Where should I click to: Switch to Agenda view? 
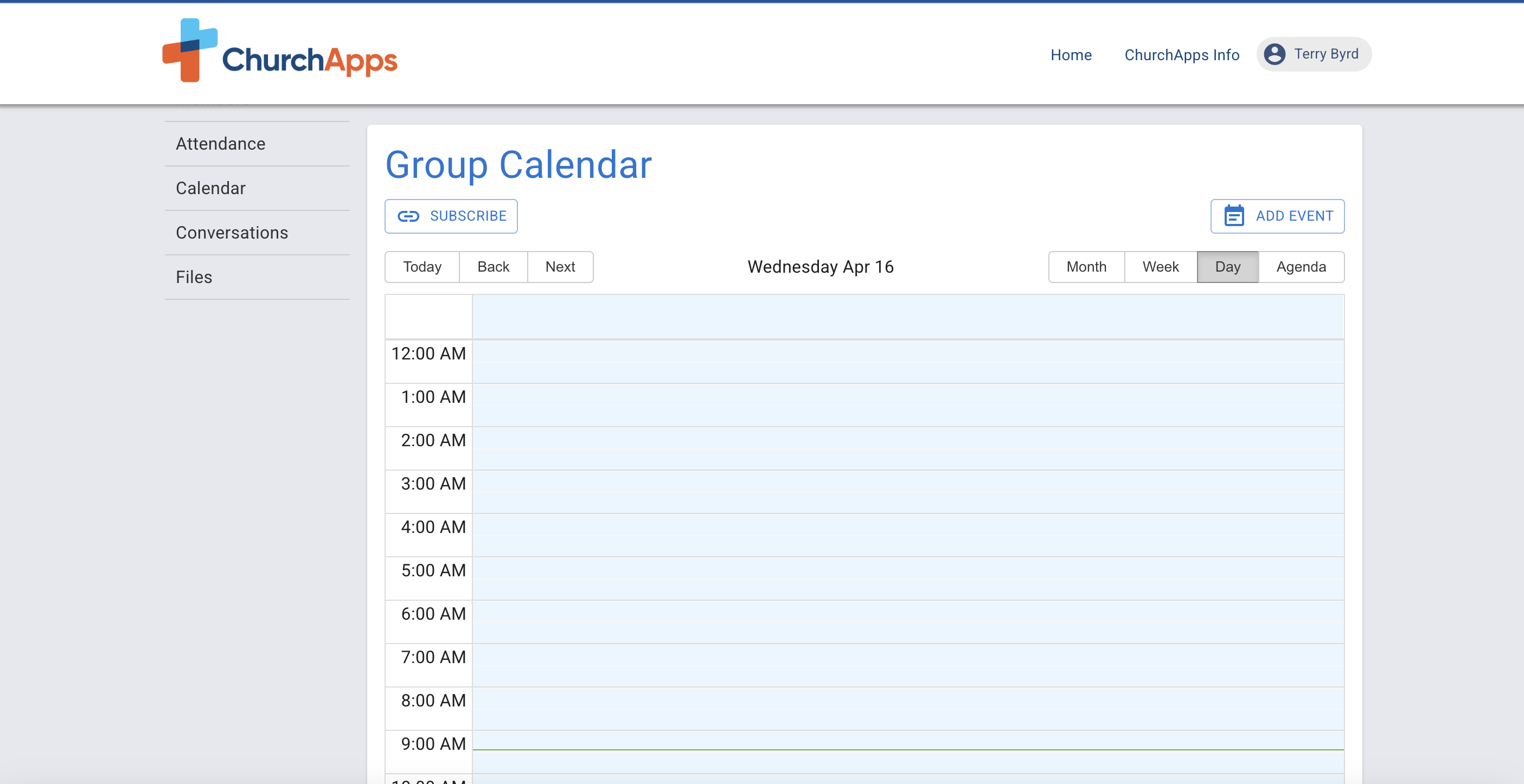click(x=1301, y=267)
